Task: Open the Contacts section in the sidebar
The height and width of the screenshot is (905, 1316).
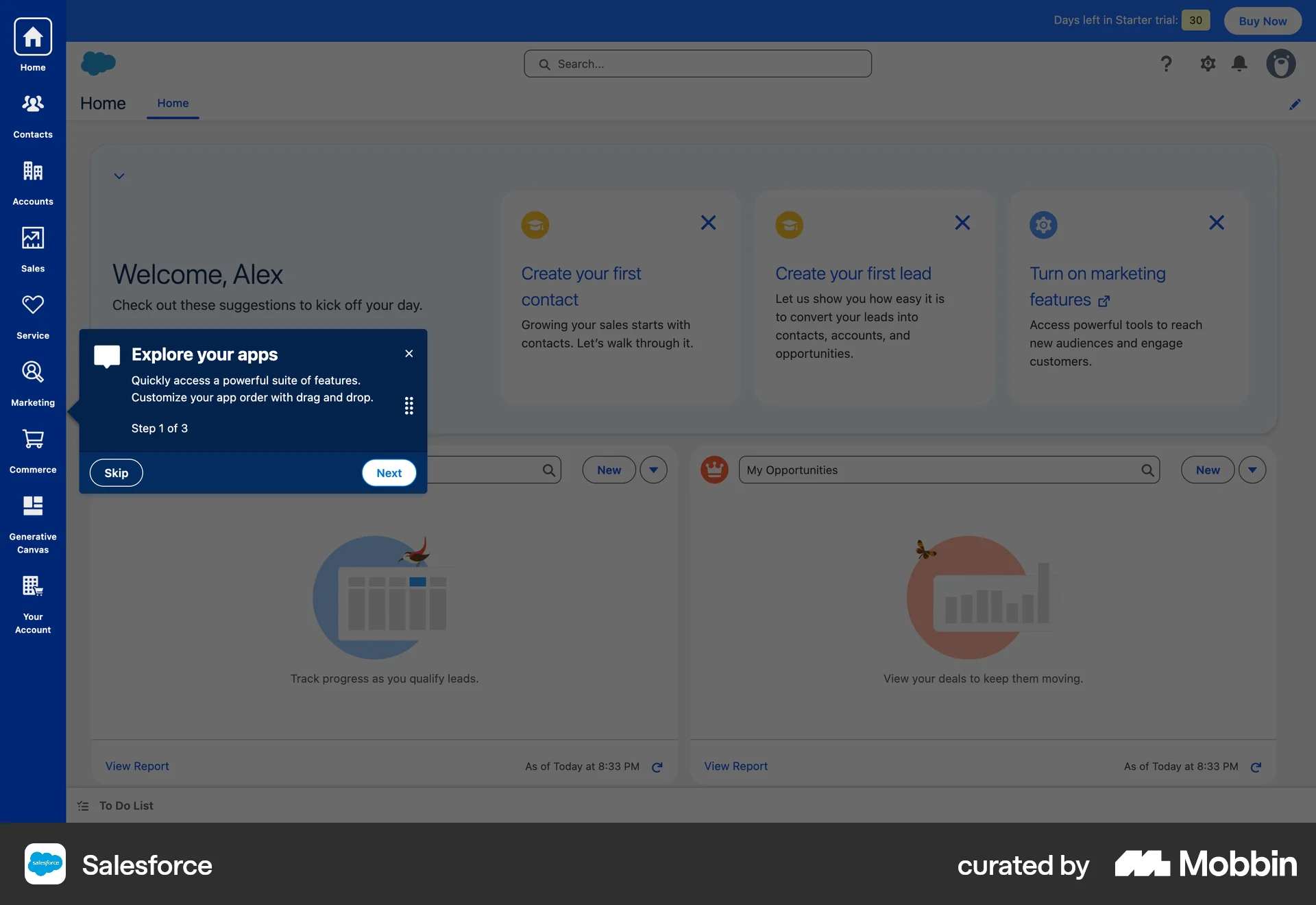Action: click(32, 115)
